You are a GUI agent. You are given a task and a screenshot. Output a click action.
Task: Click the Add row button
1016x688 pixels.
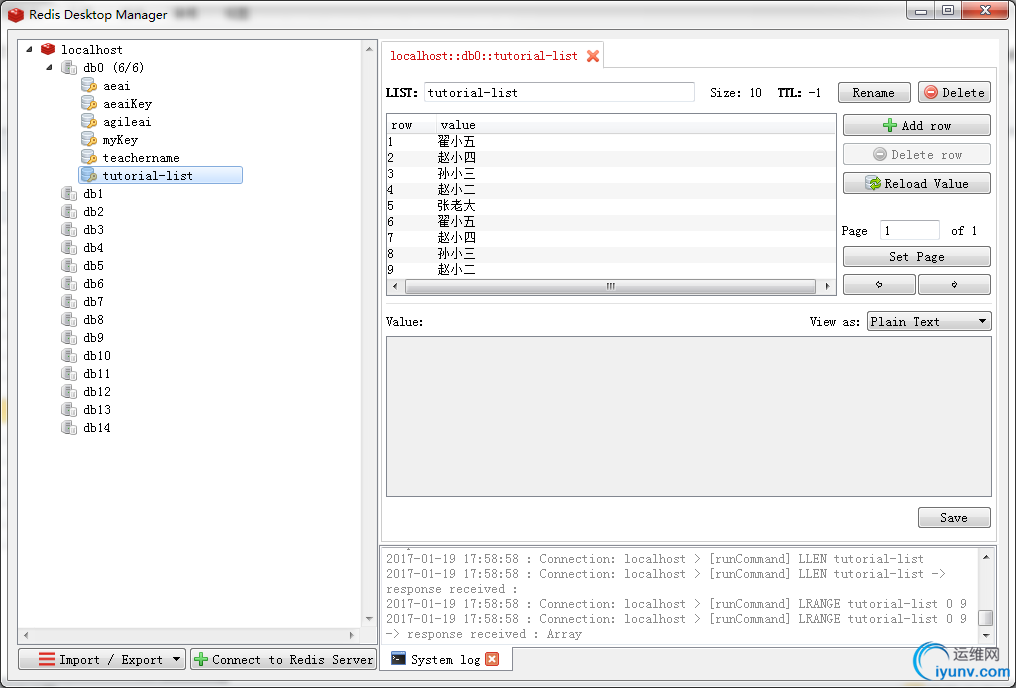(x=917, y=126)
